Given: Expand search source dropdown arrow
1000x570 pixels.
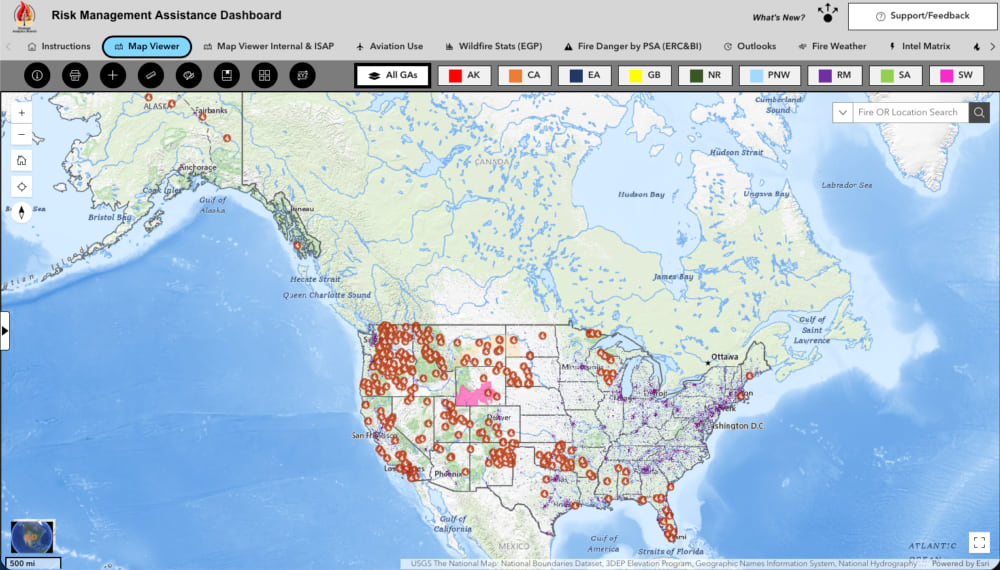Looking at the screenshot, I should click(842, 113).
